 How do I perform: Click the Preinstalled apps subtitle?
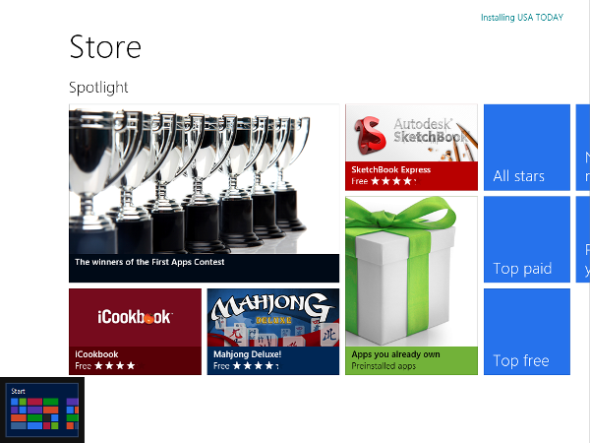tap(383, 366)
